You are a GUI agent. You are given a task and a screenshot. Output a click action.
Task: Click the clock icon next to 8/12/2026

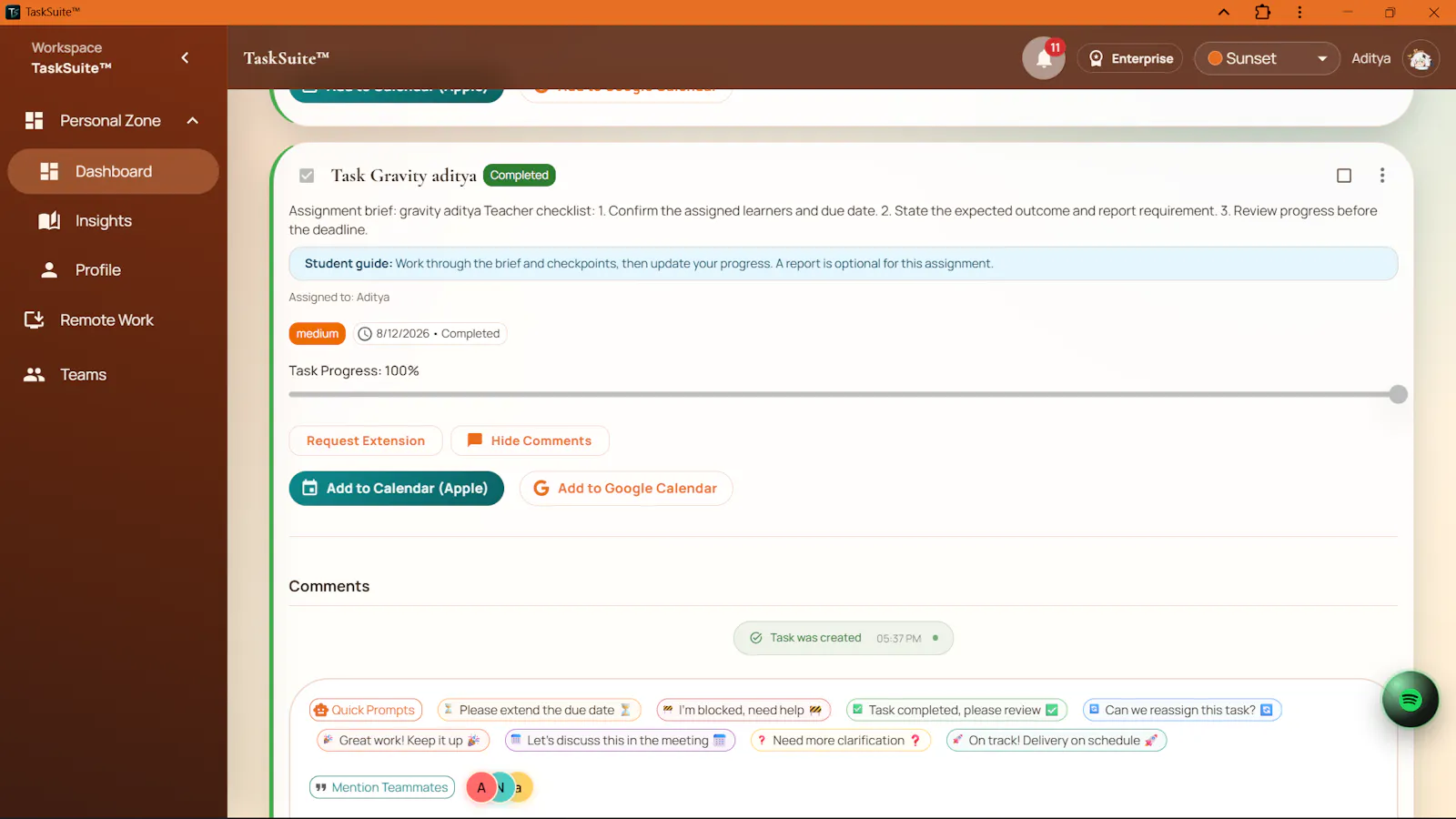[x=365, y=334]
